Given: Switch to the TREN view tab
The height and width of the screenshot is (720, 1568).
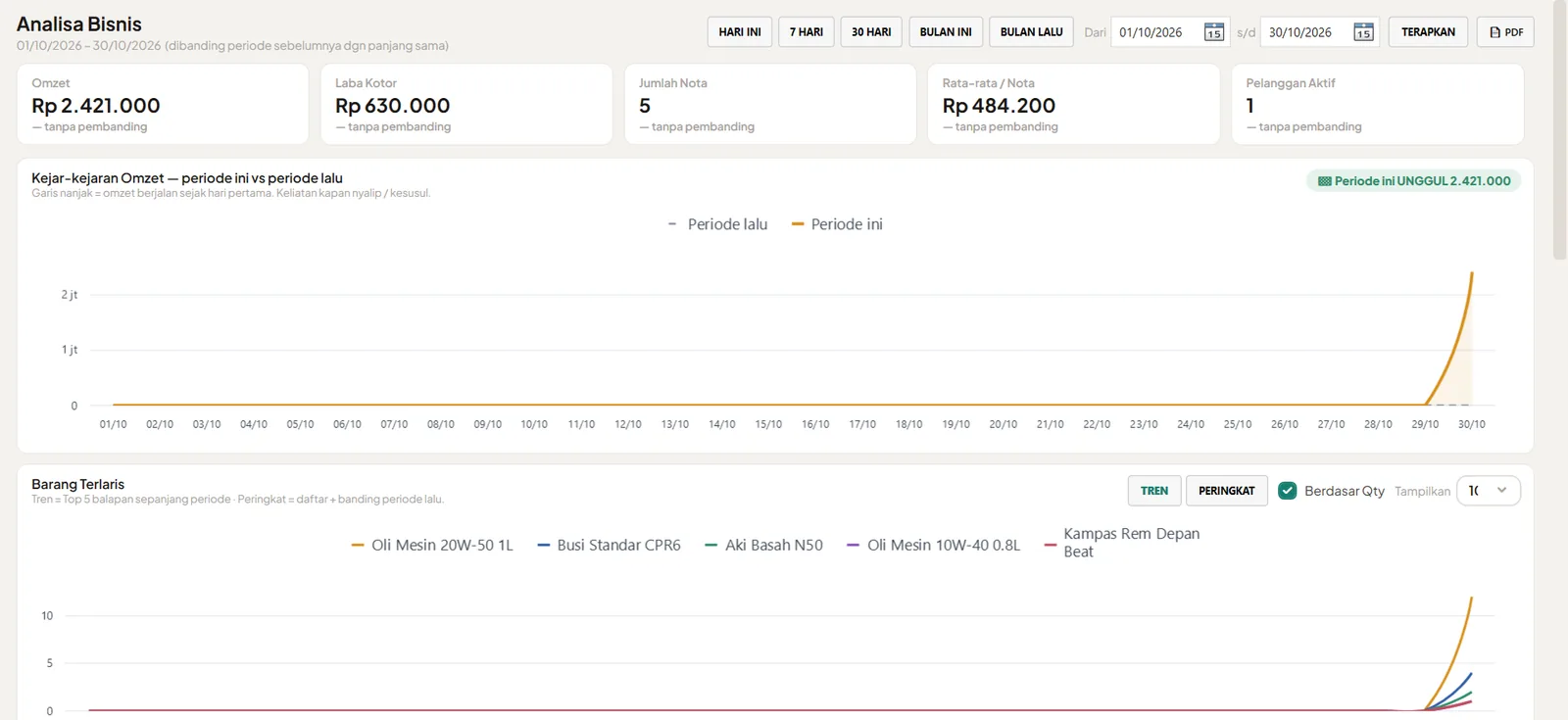Looking at the screenshot, I should point(1154,491).
